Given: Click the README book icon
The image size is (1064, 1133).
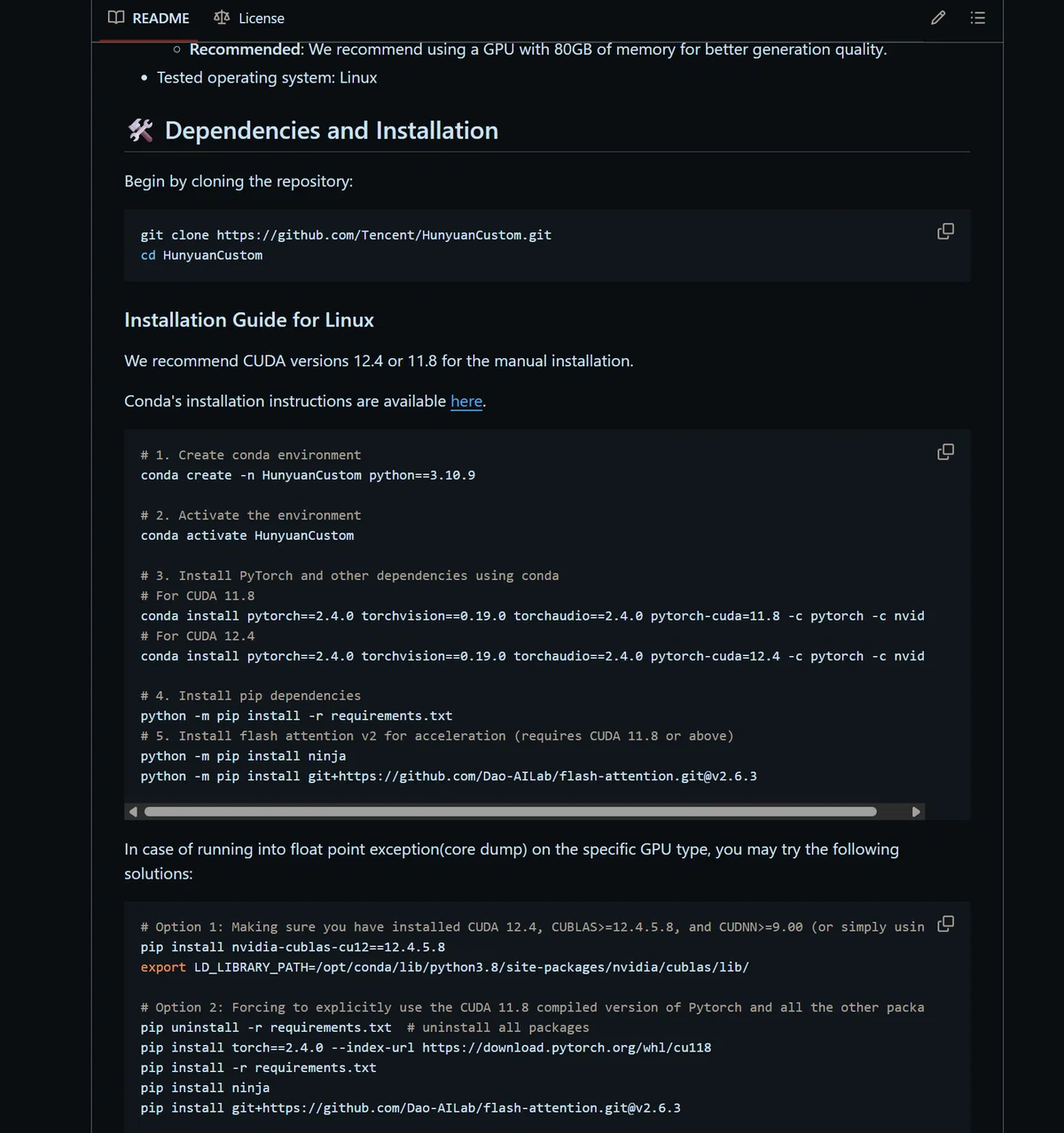Looking at the screenshot, I should [116, 18].
